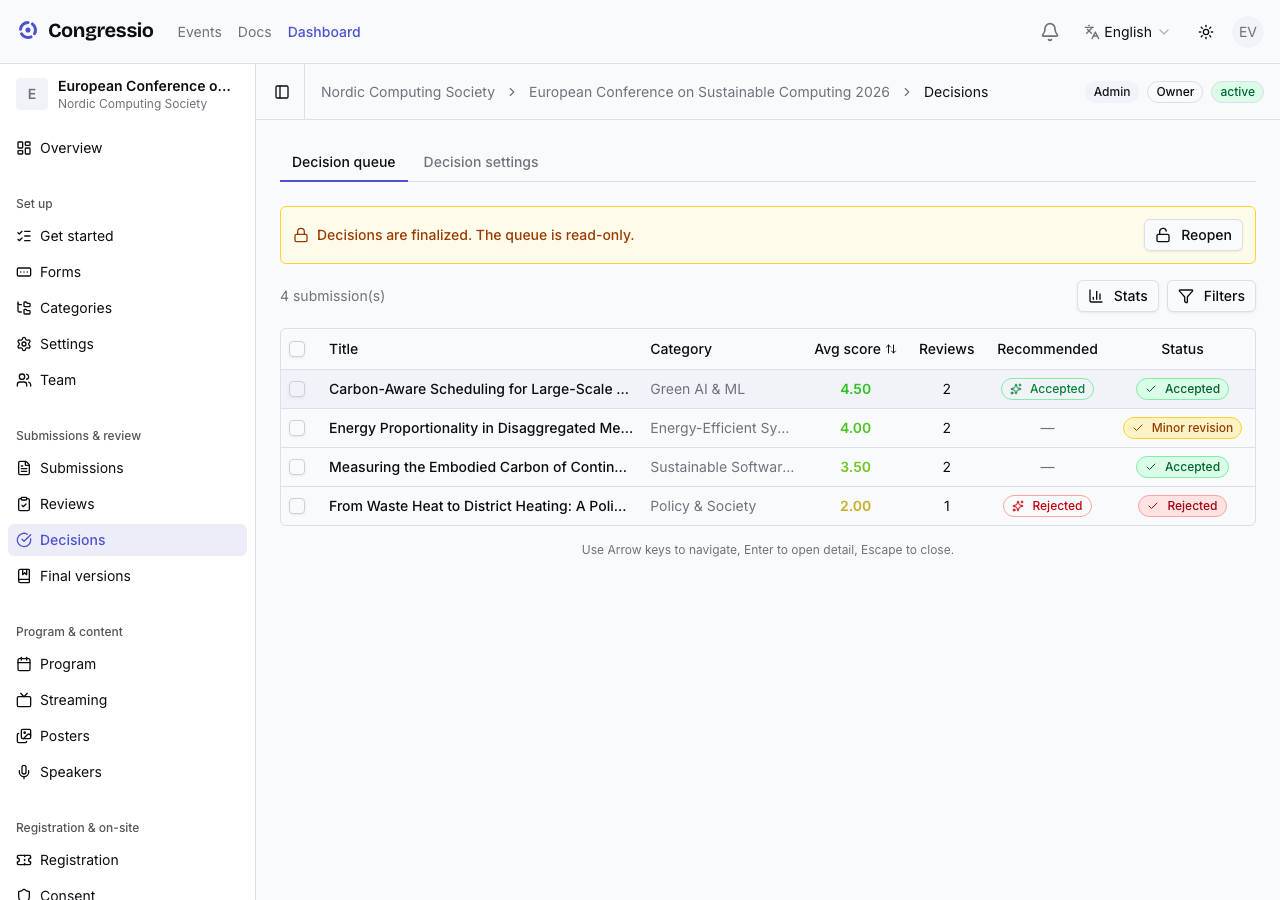Click the EV user avatar

(1248, 32)
